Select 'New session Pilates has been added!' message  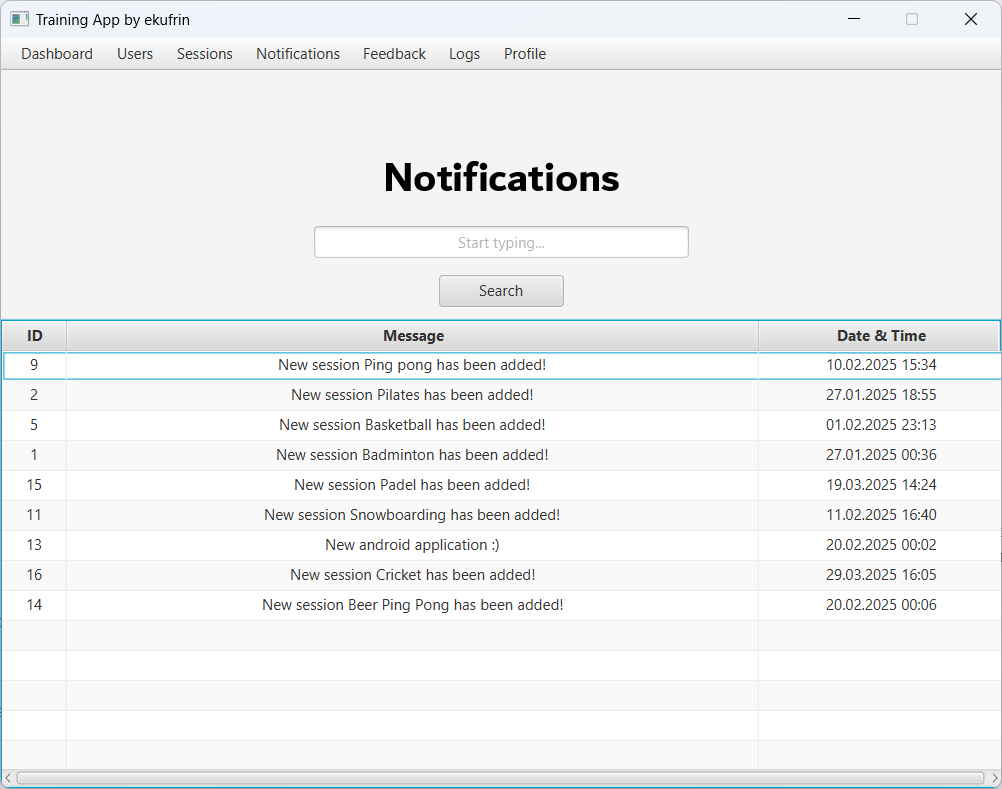click(412, 395)
